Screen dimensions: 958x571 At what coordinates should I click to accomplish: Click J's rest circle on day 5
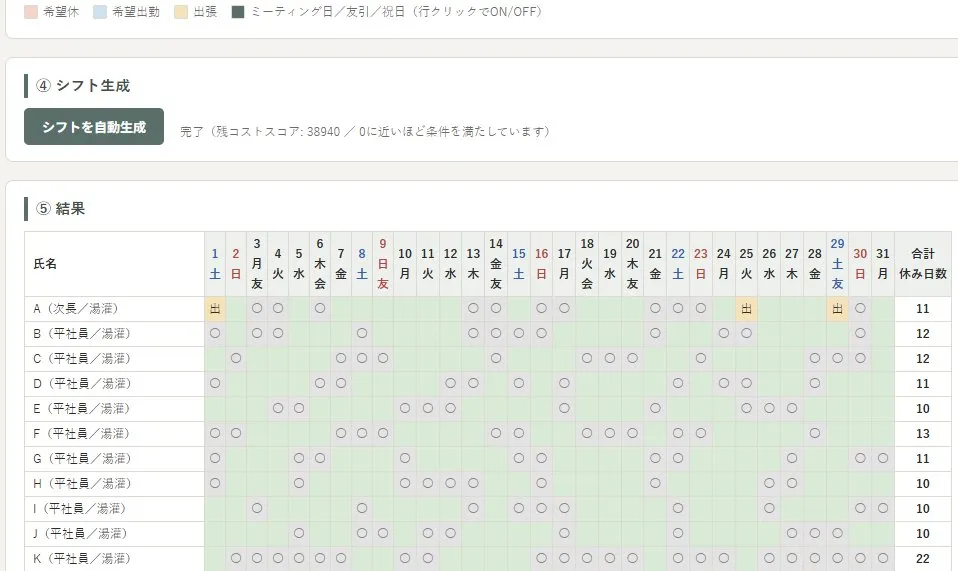(299, 533)
